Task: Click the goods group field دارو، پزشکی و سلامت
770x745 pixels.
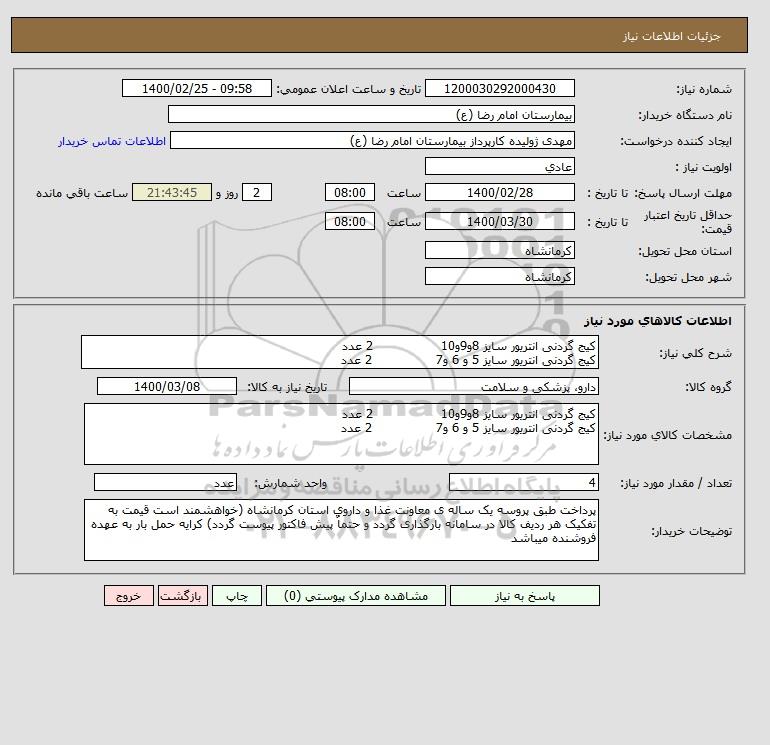Action: (x=473, y=386)
